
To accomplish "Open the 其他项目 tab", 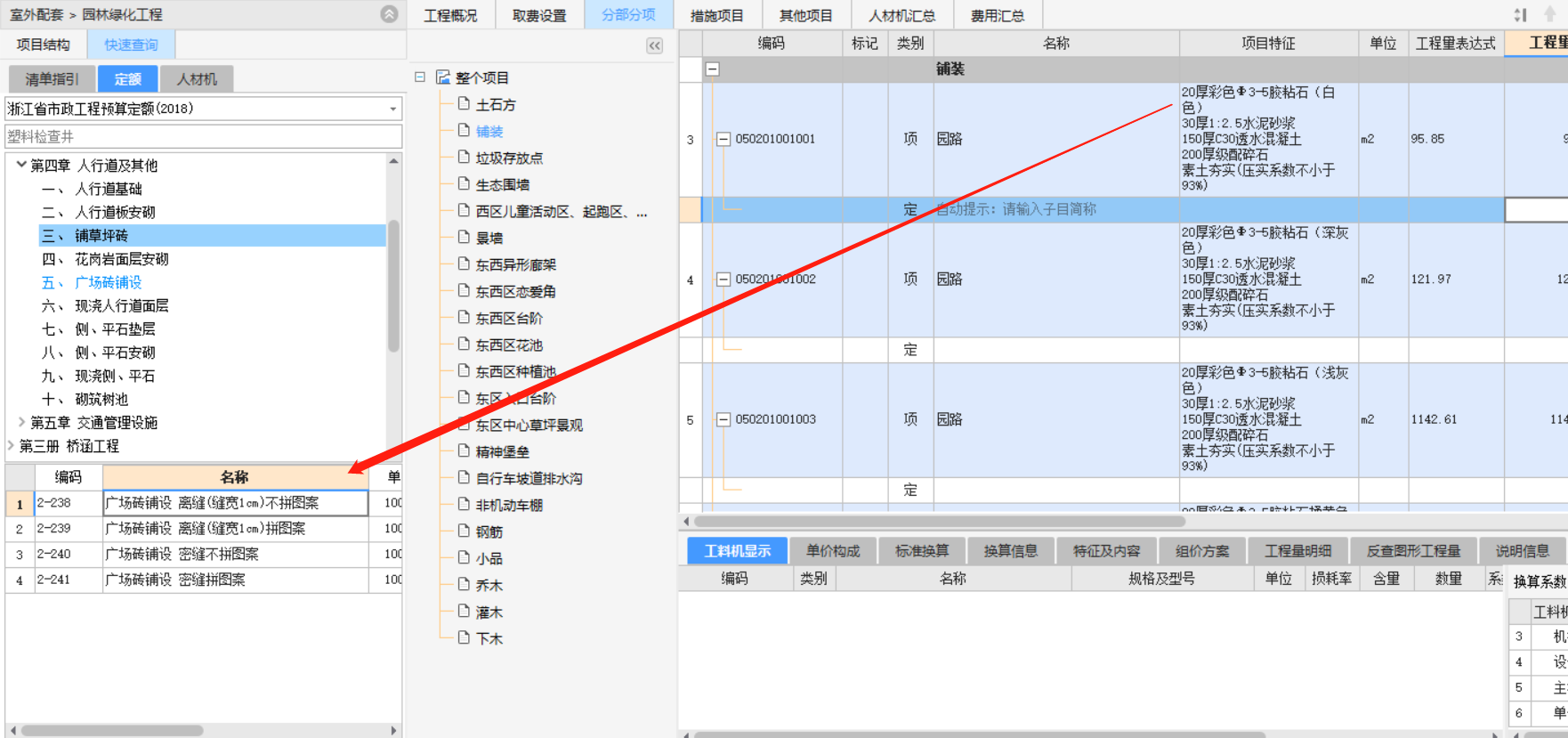I will [x=806, y=15].
